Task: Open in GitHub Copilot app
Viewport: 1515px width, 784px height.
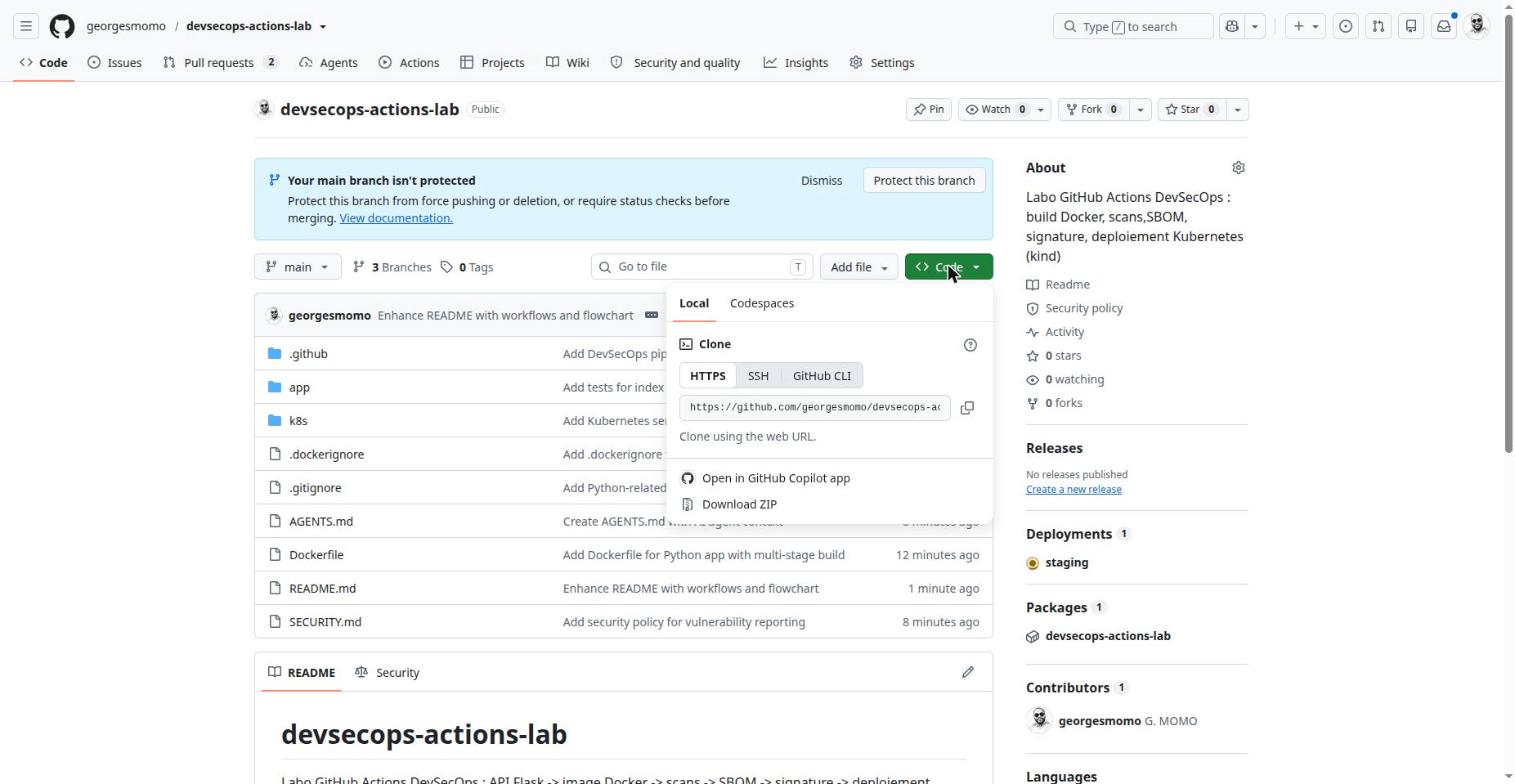Action: pos(776,478)
